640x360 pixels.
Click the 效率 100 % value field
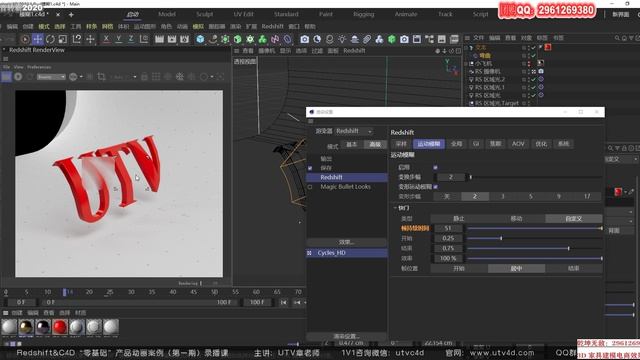tap(448, 259)
